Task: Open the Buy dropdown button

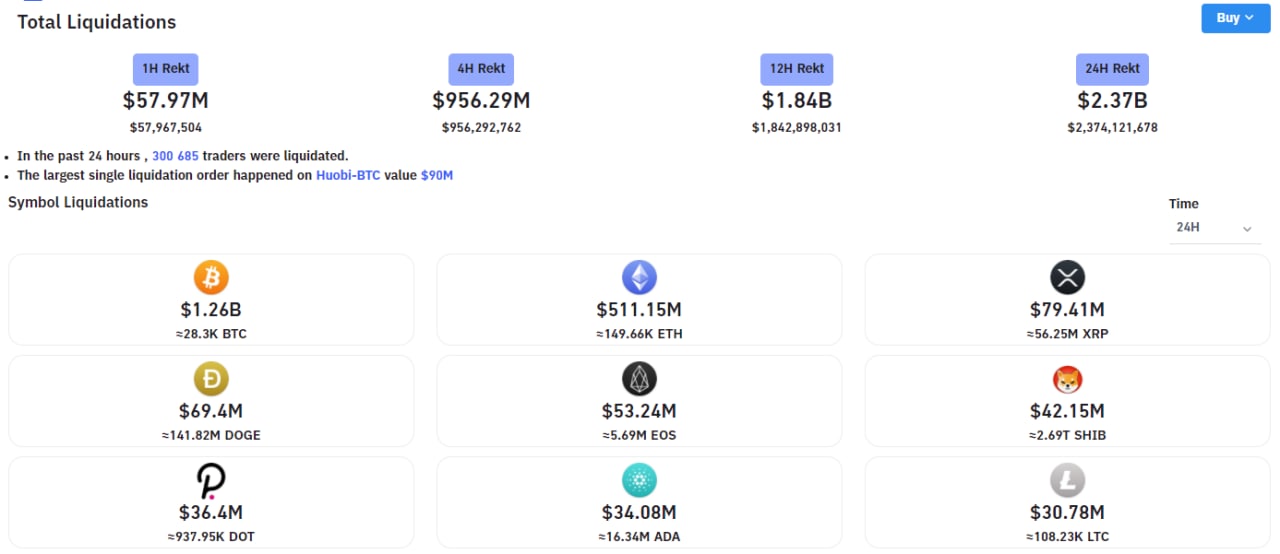Action: coord(1235,18)
